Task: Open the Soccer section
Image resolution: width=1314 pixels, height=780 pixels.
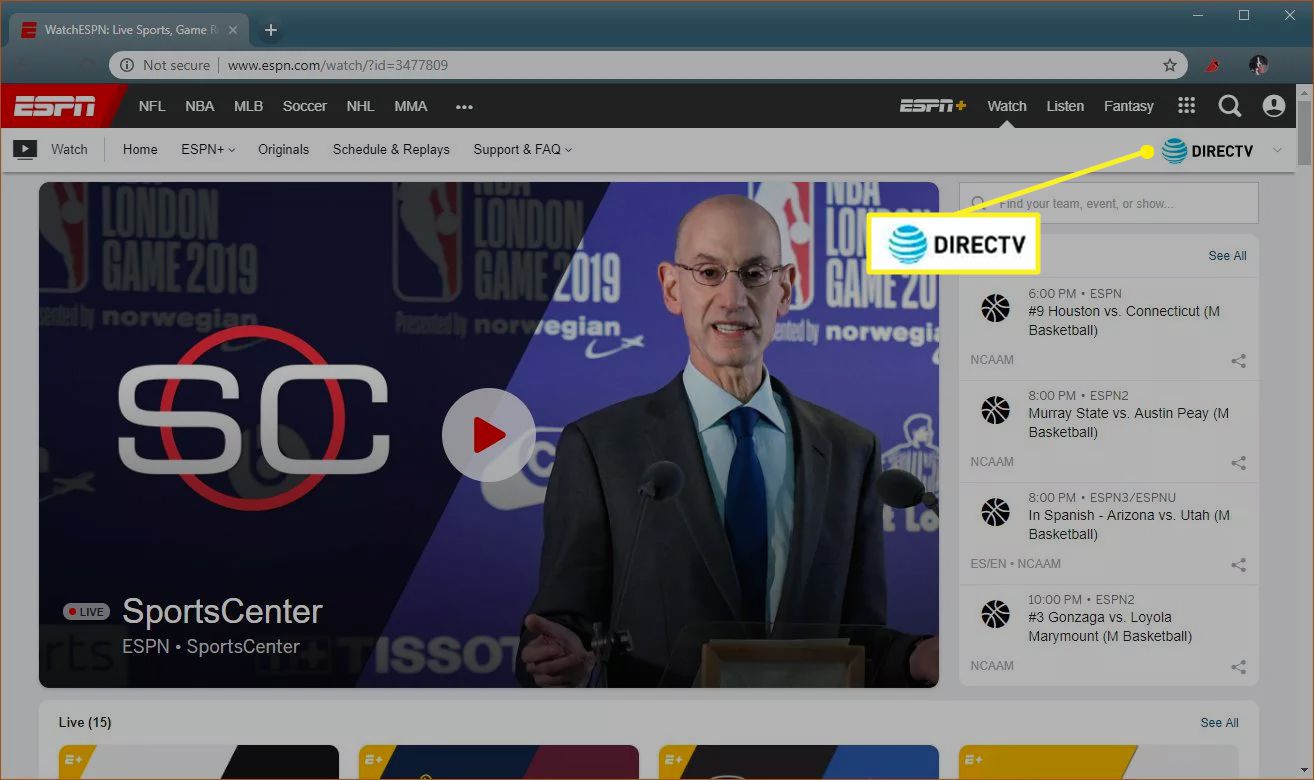Action: click(x=305, y=106)
